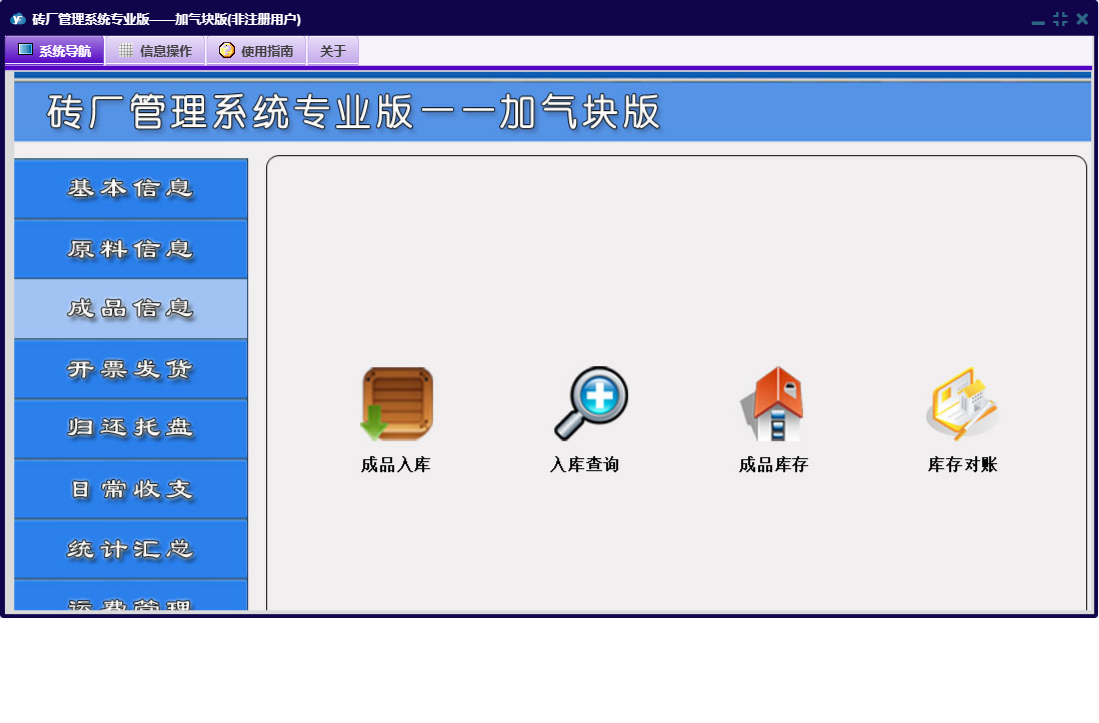The image size is (1099, 723).
Task: Open the 使用指南 tab
Action: [x=257, y=50]
